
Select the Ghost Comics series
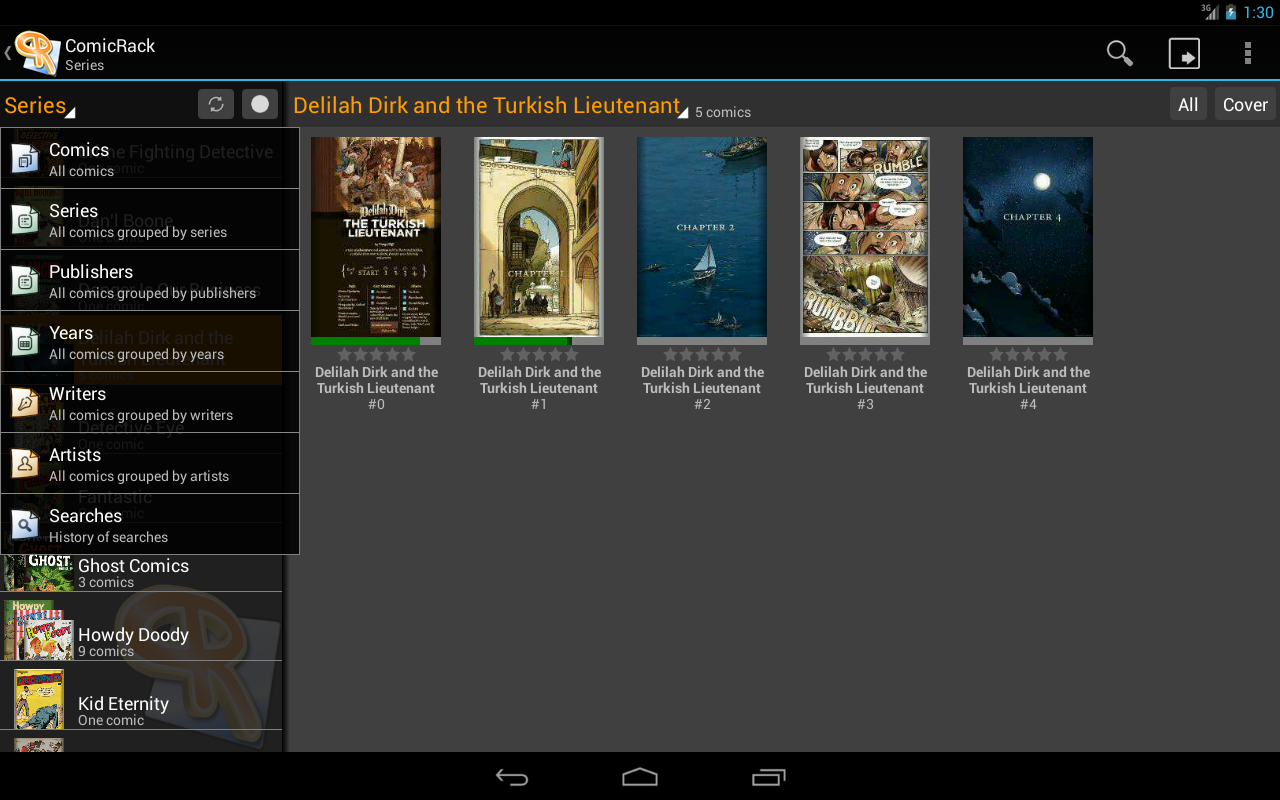click(141, 573)
